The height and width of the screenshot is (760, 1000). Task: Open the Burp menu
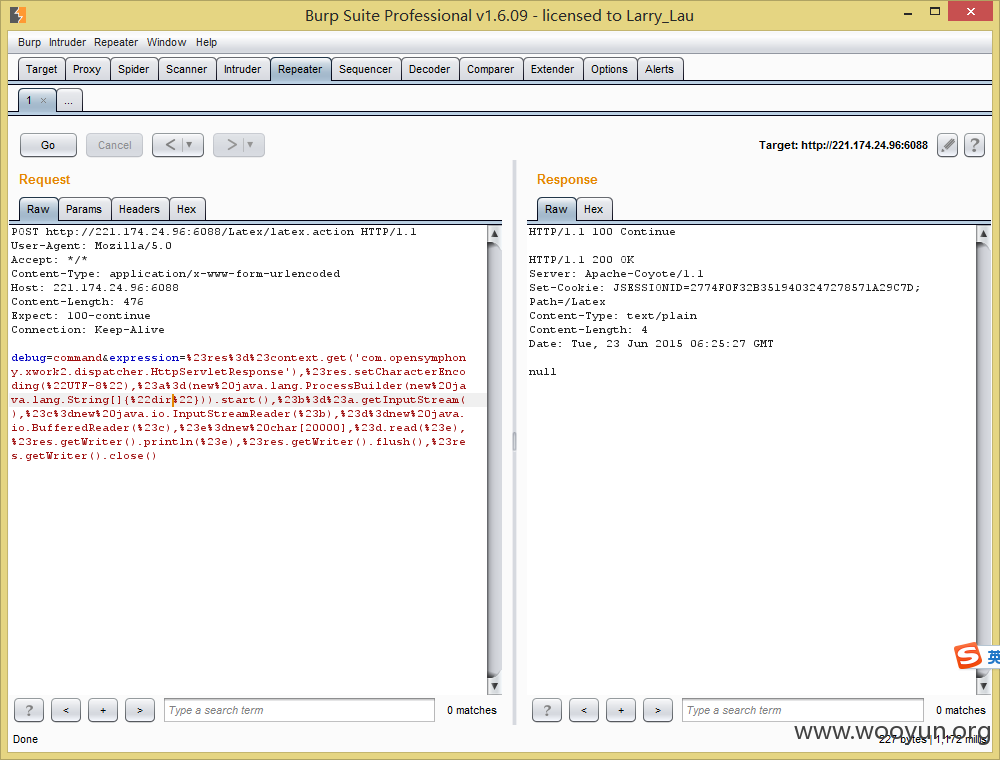point(29,42)
